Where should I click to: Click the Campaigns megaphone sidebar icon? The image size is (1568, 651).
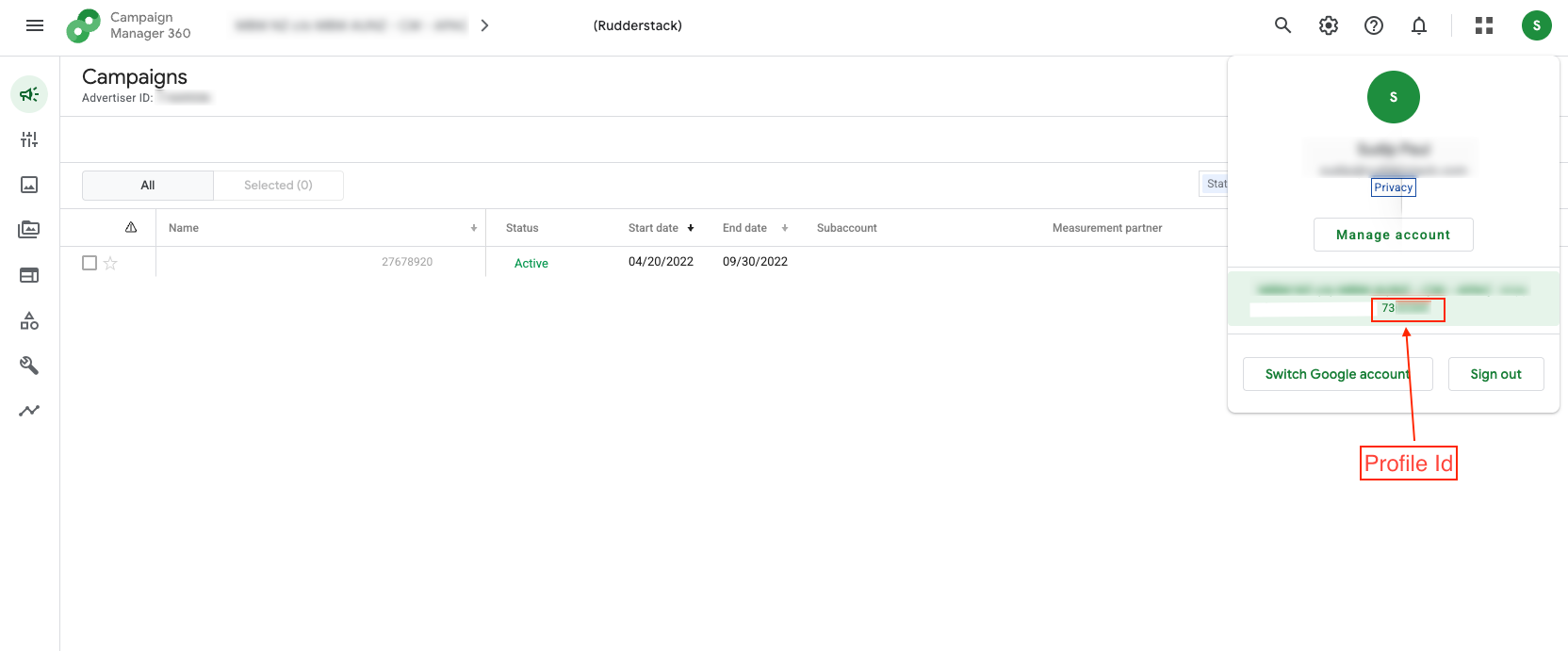click(x=29, y=94)
